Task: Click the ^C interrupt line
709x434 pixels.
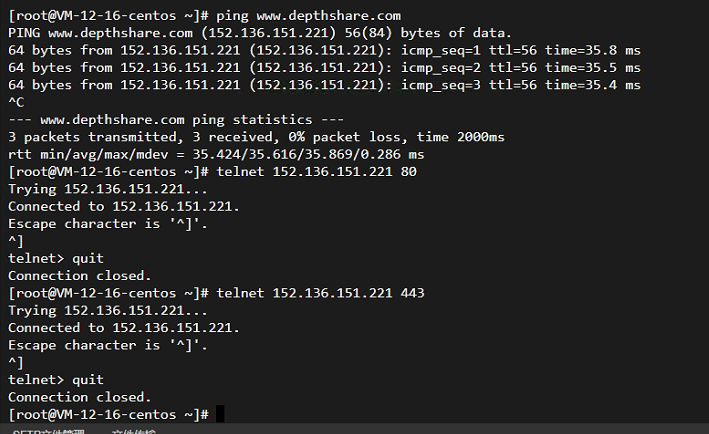Action: (16, 103)
